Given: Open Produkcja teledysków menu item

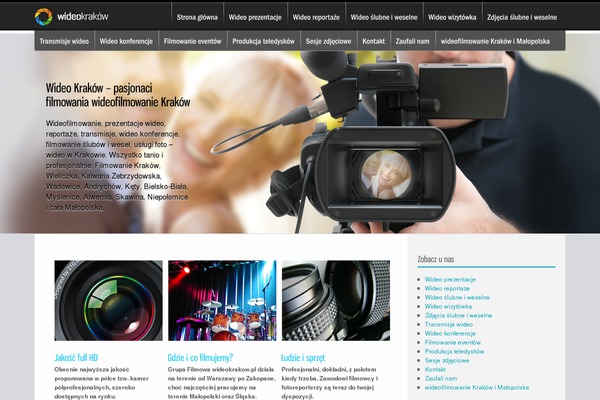Looking at the screenshot, I should click(x=263, y=42).
